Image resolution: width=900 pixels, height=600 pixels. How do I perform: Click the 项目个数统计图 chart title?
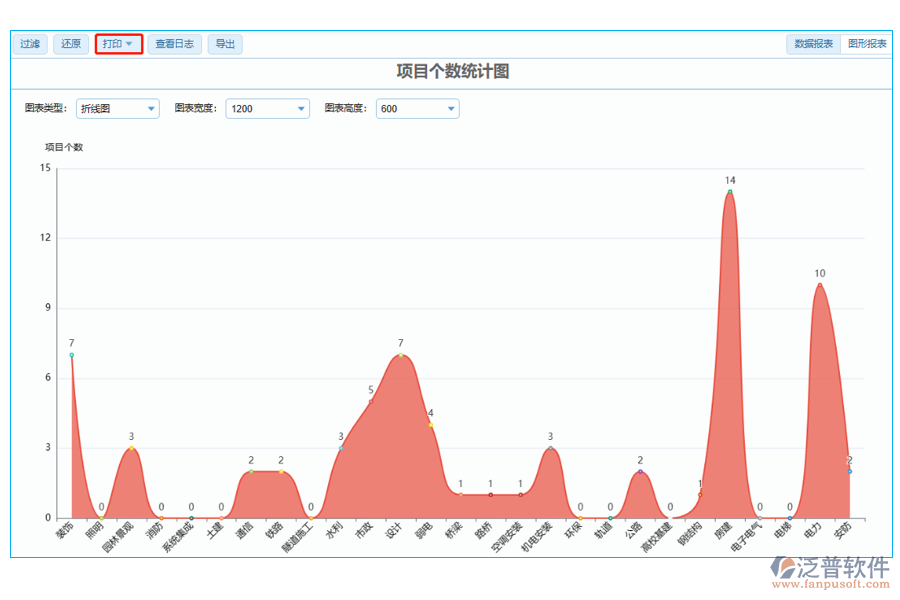point(453,71)
